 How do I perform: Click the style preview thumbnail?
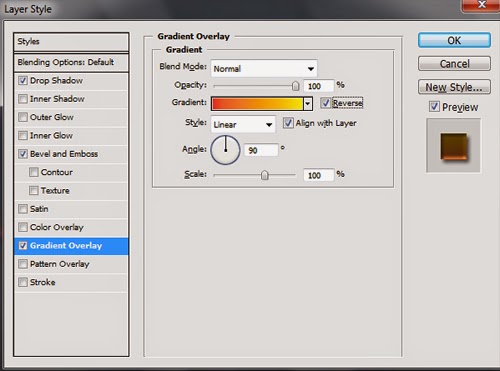(x=453, y=146)
